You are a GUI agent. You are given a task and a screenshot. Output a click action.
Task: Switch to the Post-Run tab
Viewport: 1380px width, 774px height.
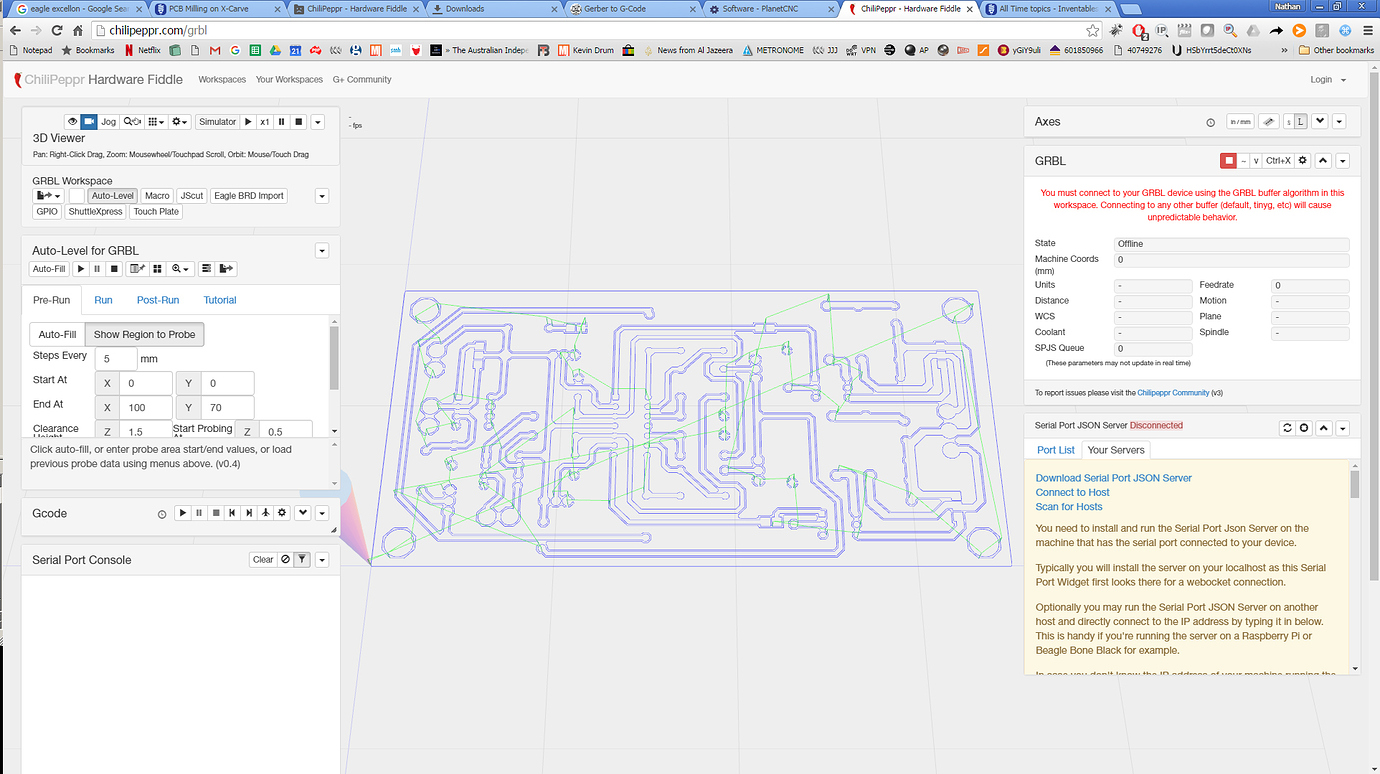point(158,300)
